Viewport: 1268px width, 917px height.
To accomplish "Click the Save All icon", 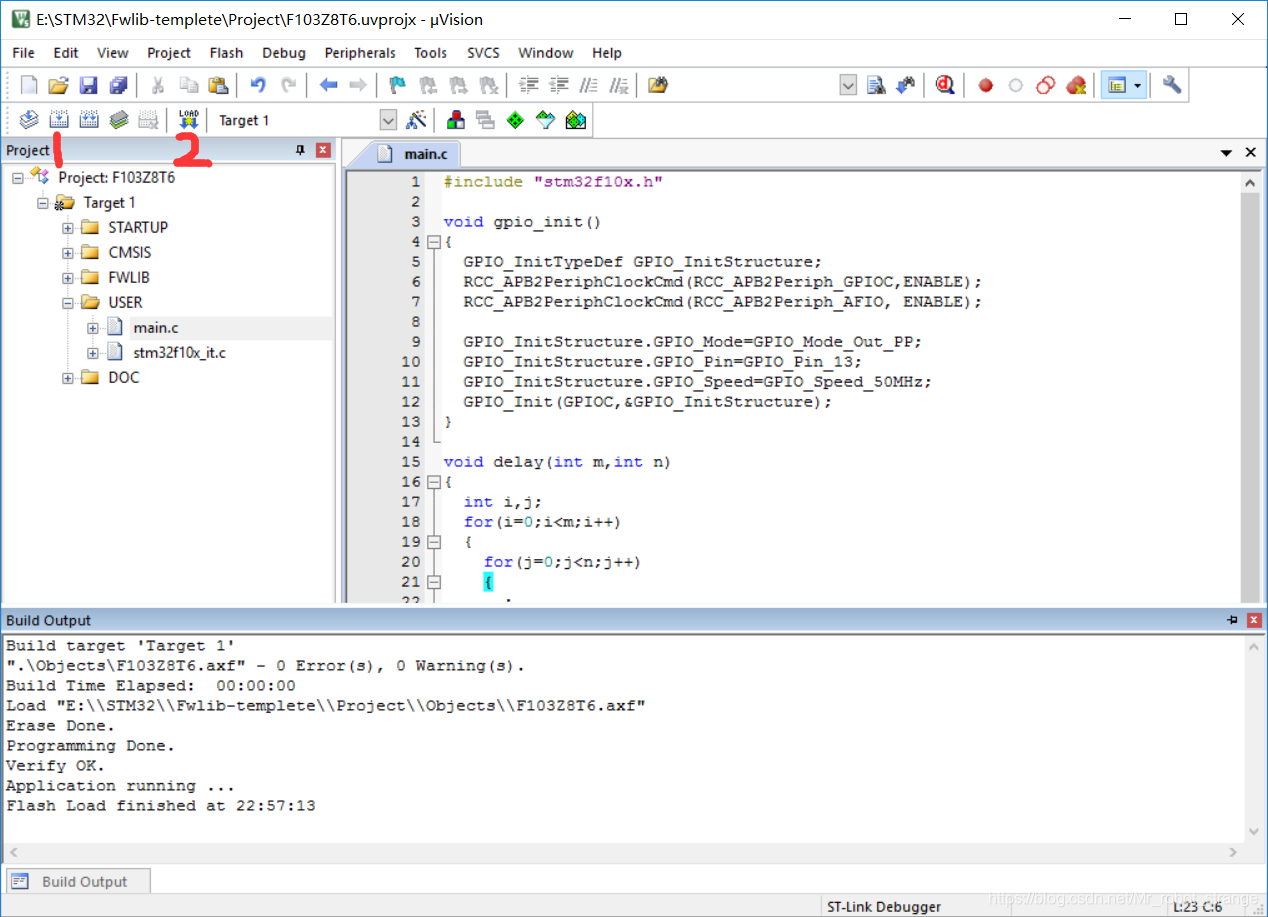I will point(118,86).
